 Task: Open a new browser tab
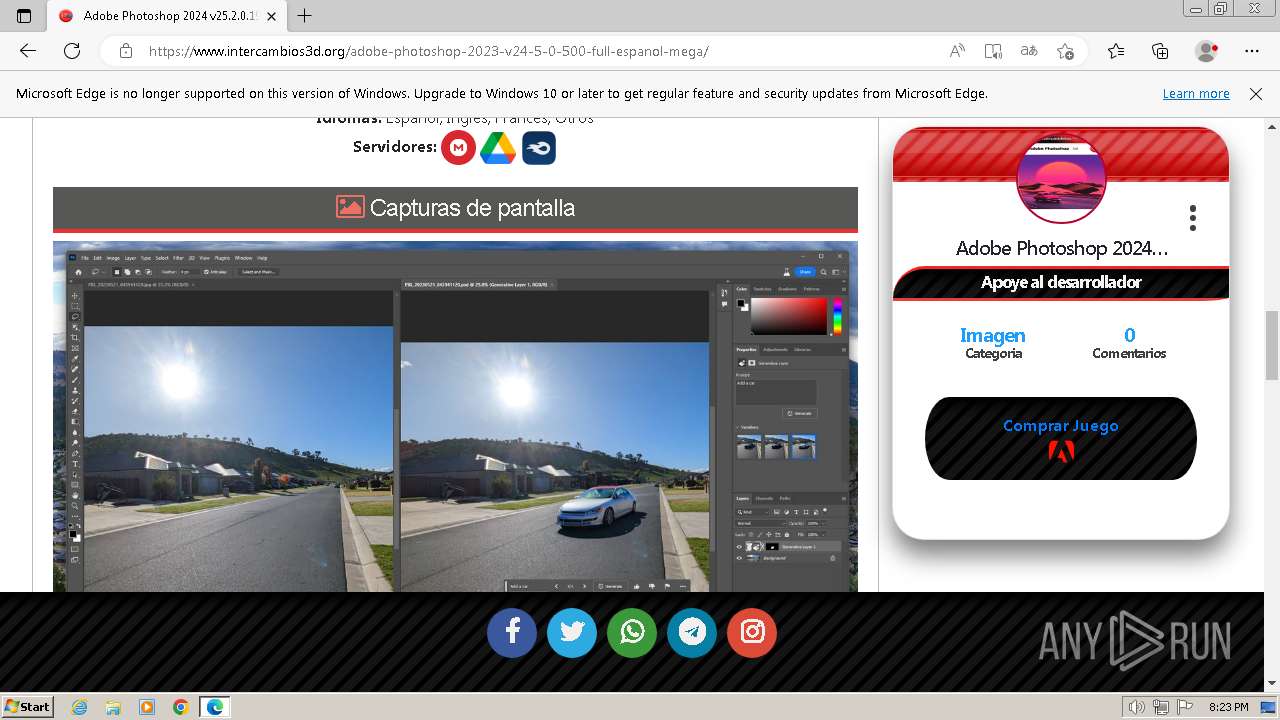click(x=305, y=16)
